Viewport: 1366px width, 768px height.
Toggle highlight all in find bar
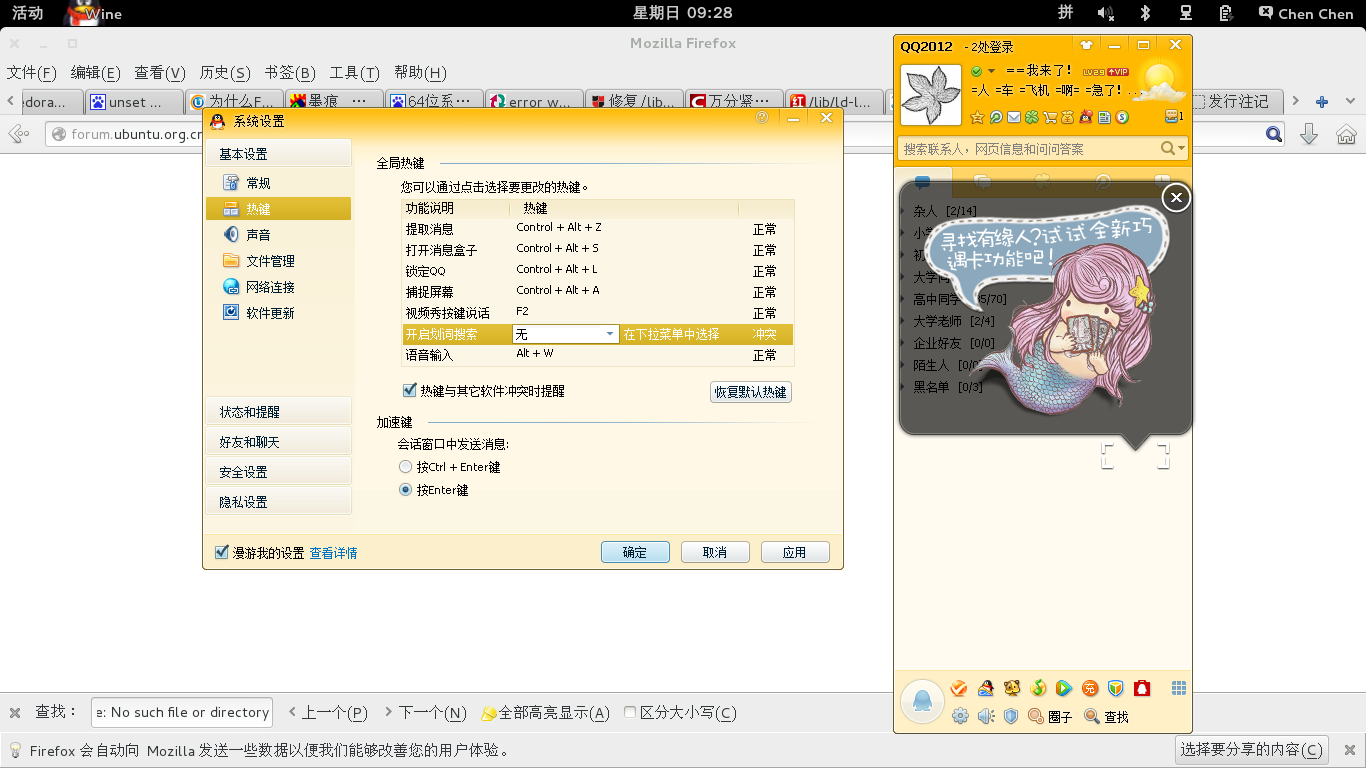click(x=545, y=713)
